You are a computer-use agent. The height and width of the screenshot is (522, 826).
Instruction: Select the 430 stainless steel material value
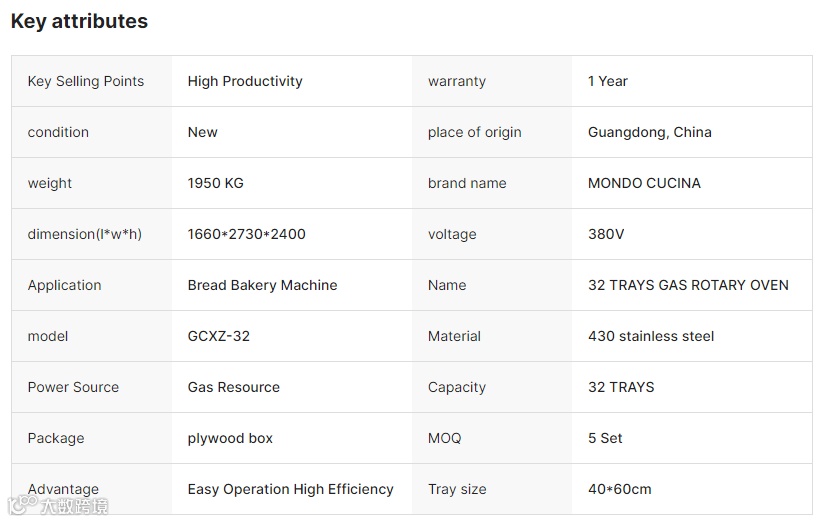(x=651, y=336)
